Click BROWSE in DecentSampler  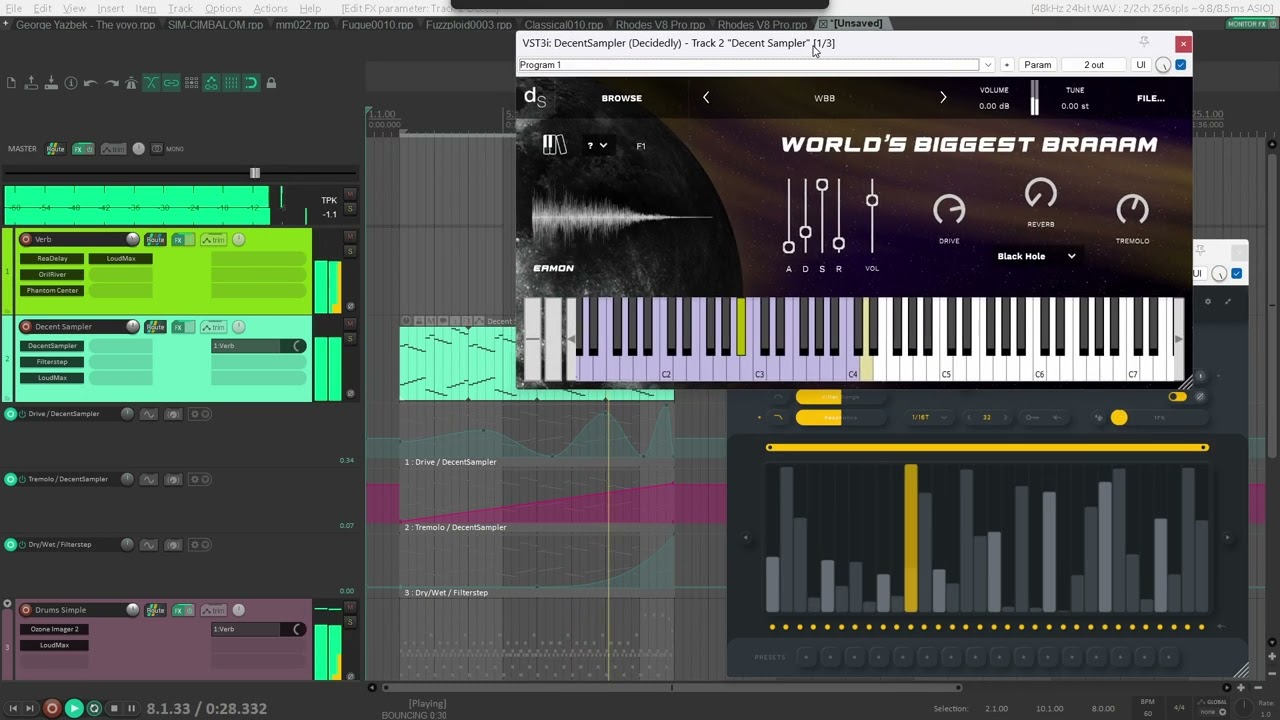[622, 98]
